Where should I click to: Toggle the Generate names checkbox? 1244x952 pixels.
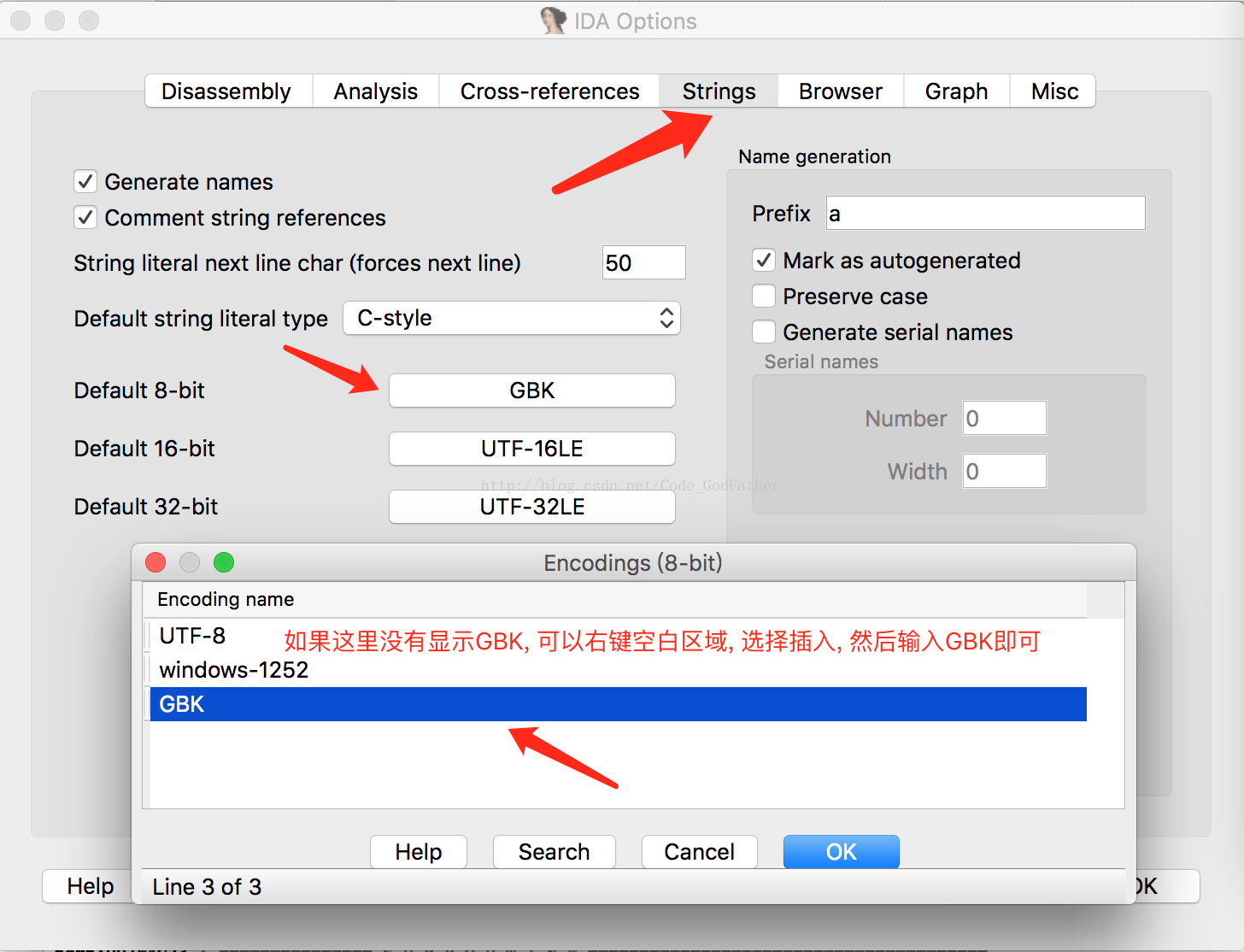pos(85,181)
